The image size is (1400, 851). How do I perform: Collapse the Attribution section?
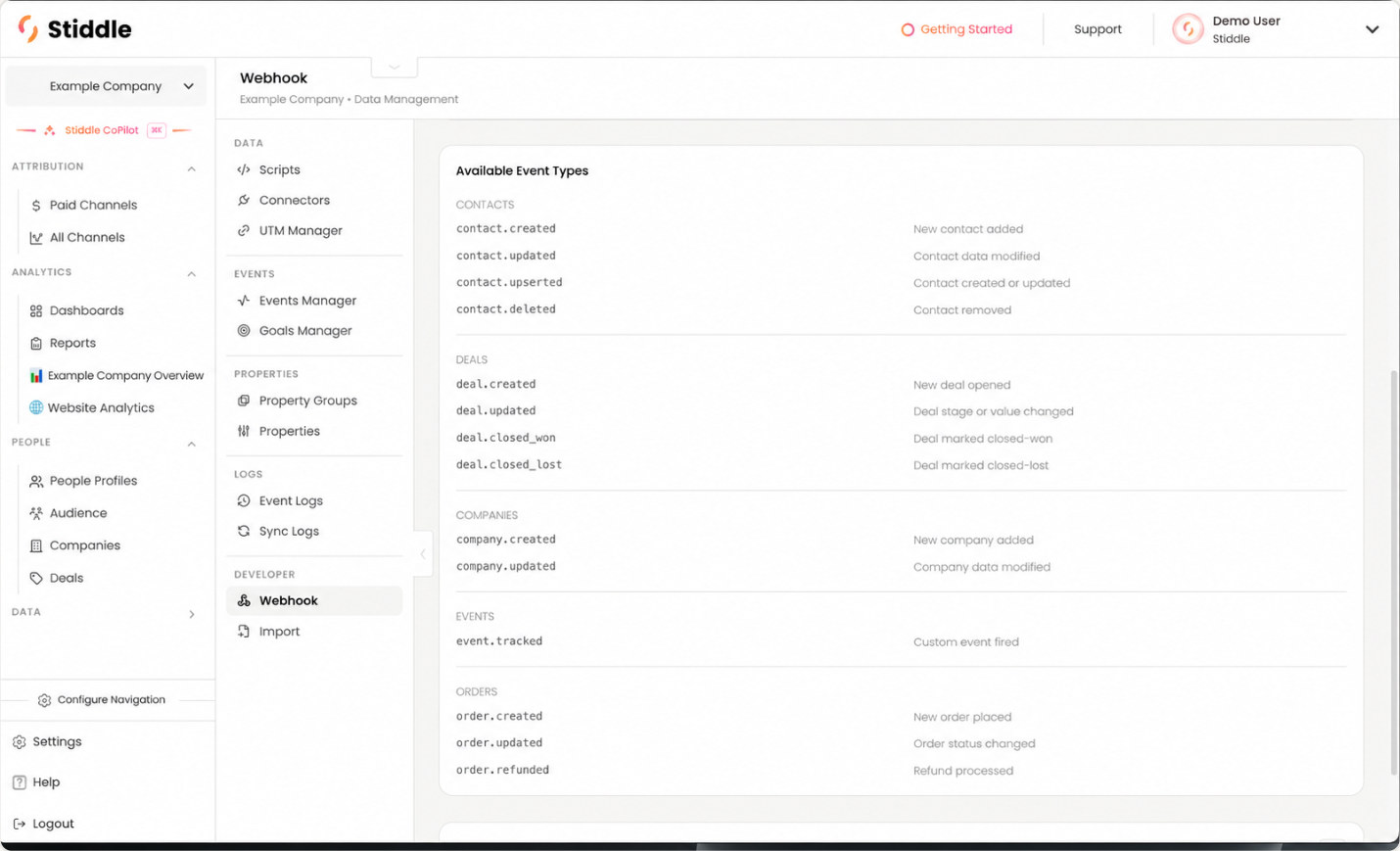click(x=192, y=168)
